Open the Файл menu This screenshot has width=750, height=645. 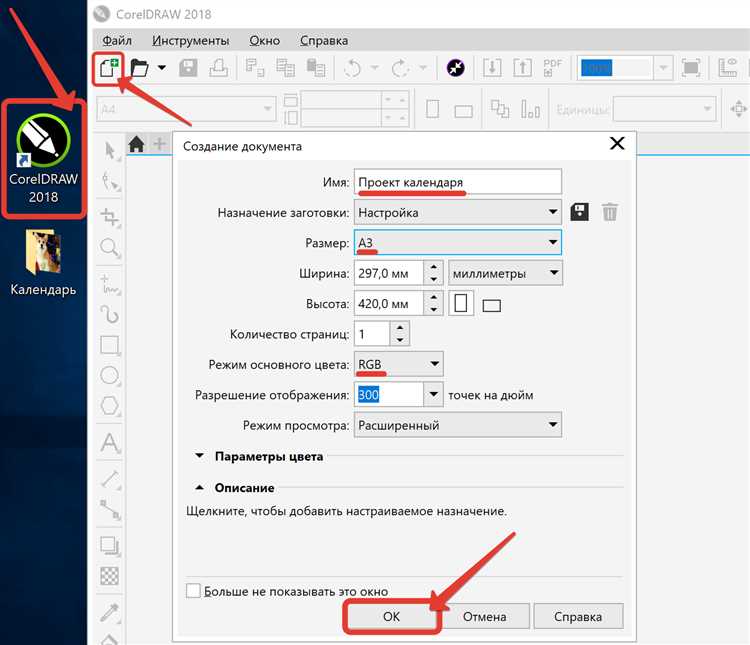117,41
